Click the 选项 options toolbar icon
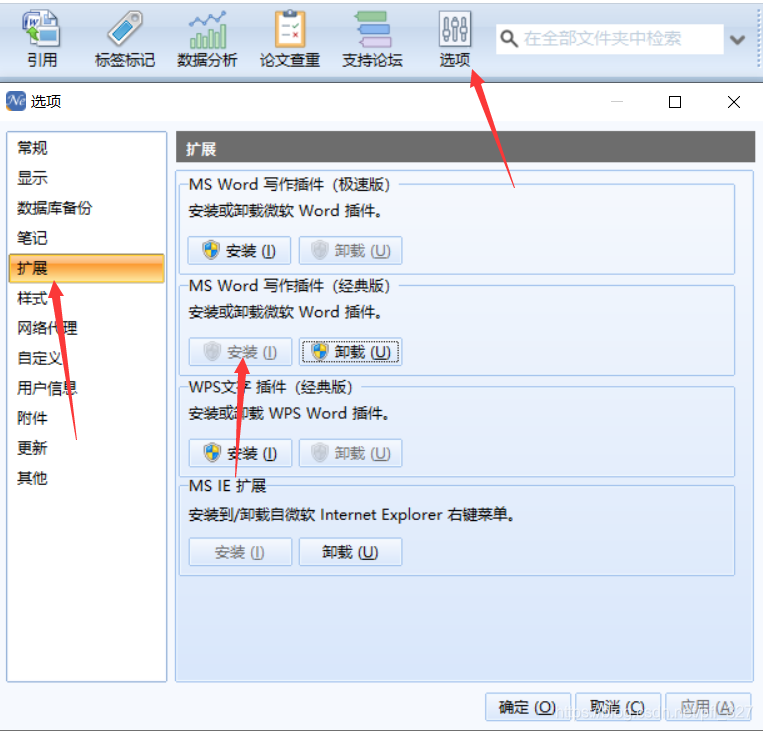The width and height of the screenshot is (763, 731). click(455, 39)
